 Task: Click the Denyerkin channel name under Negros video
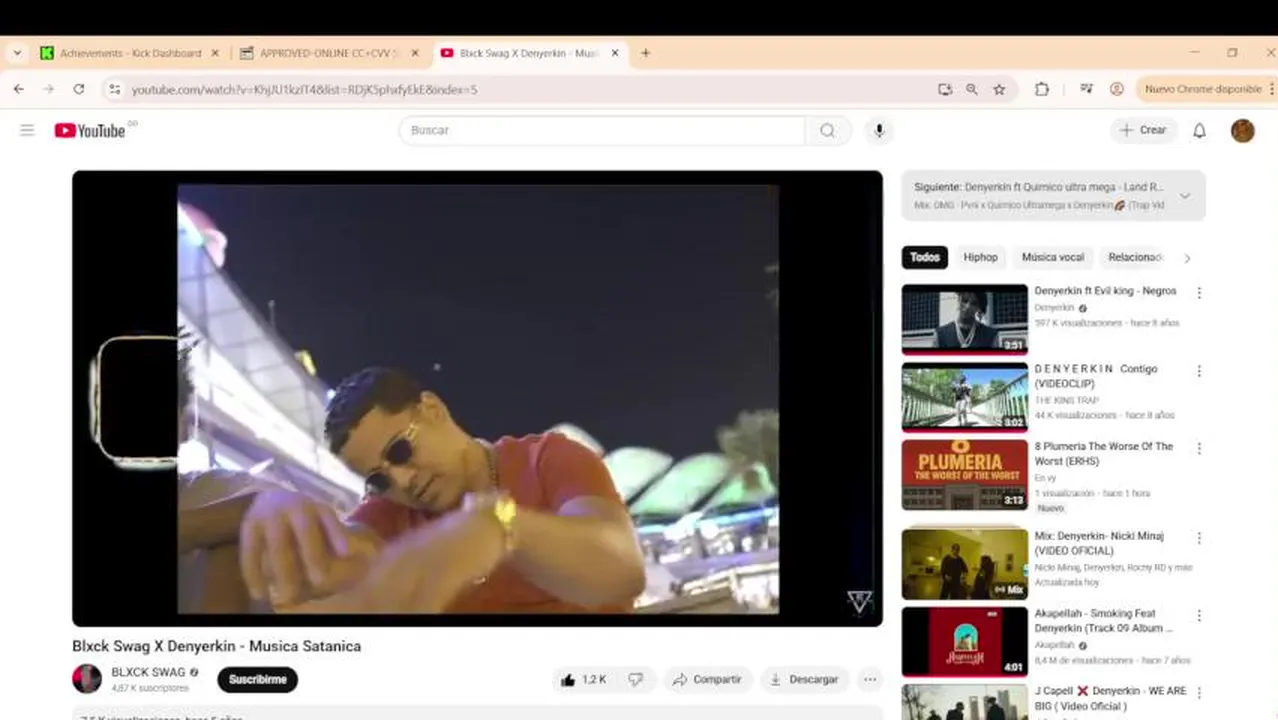(1054, 308)
